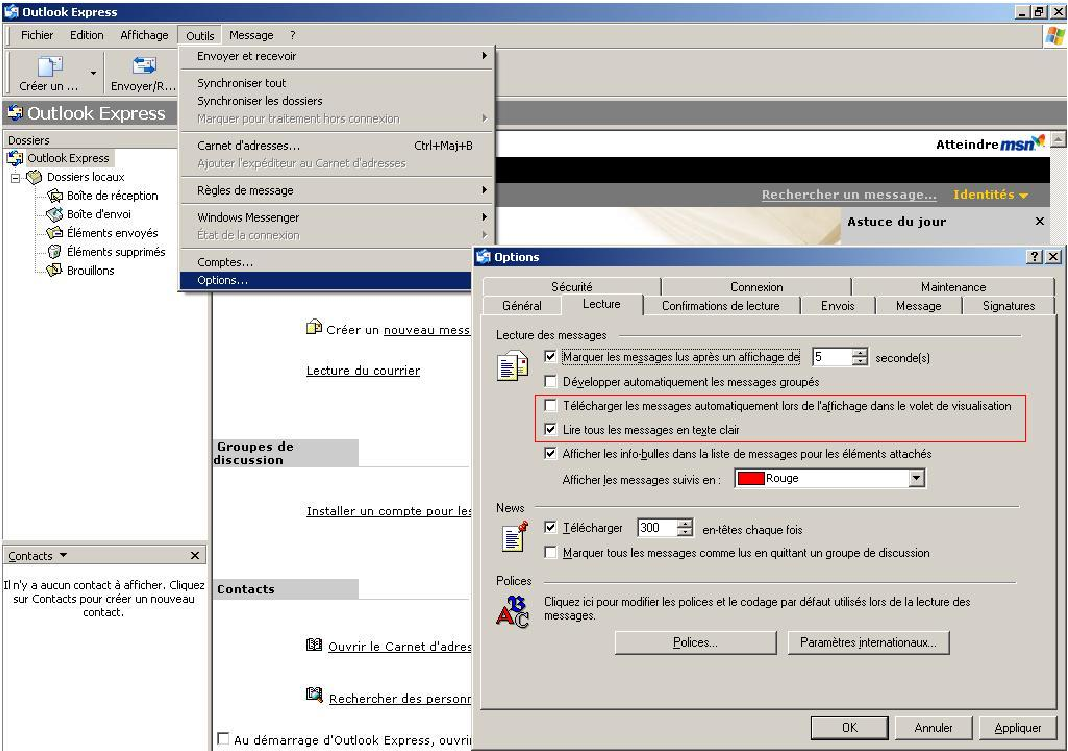The width and height of the screenshot is (1068, 751).
Task: Uncheck Lire tous les messages en texte clair
Action: pos(550,430)
